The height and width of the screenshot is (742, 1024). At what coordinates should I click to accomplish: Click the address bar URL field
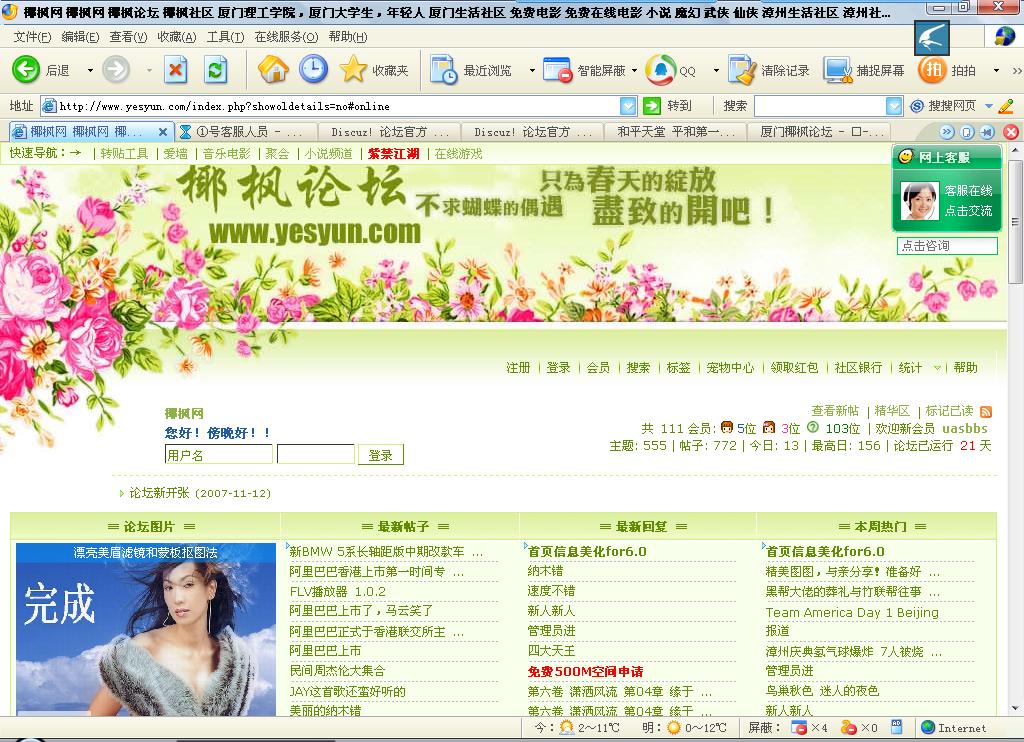coord(330,106)
